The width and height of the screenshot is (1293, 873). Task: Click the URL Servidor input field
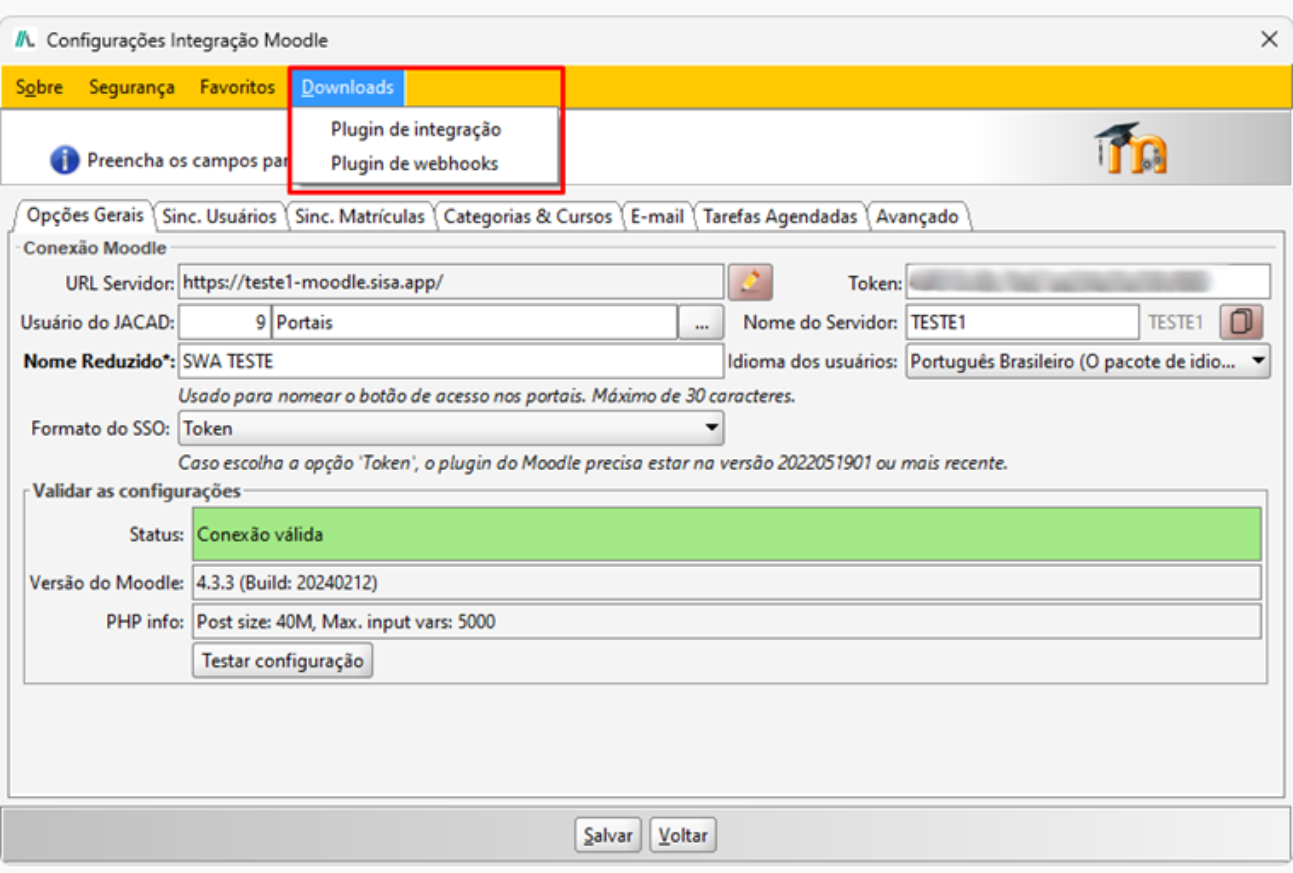451,282
